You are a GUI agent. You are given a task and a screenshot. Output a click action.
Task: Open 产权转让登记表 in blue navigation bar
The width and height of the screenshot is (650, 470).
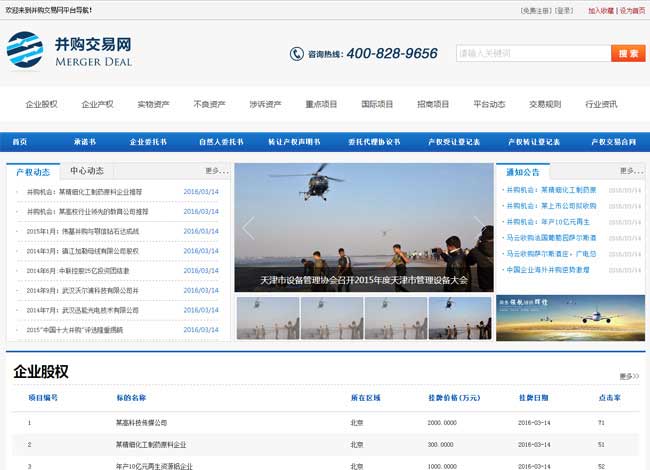[534, 142]
